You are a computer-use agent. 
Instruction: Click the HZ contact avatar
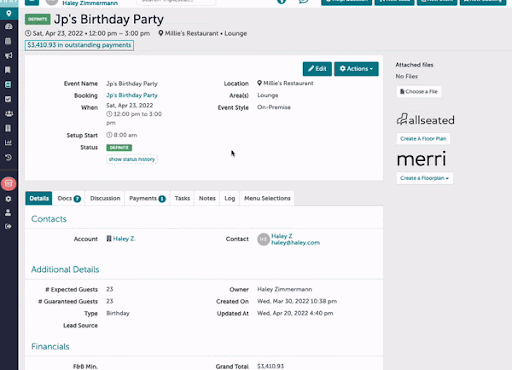263,239
